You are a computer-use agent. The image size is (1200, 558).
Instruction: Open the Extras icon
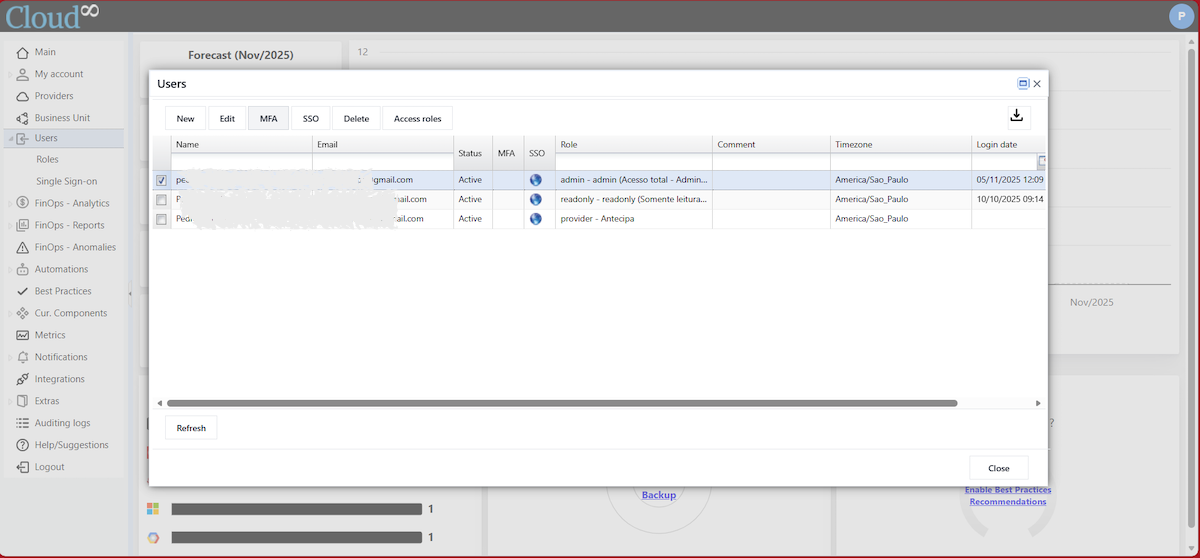[22, 401]
